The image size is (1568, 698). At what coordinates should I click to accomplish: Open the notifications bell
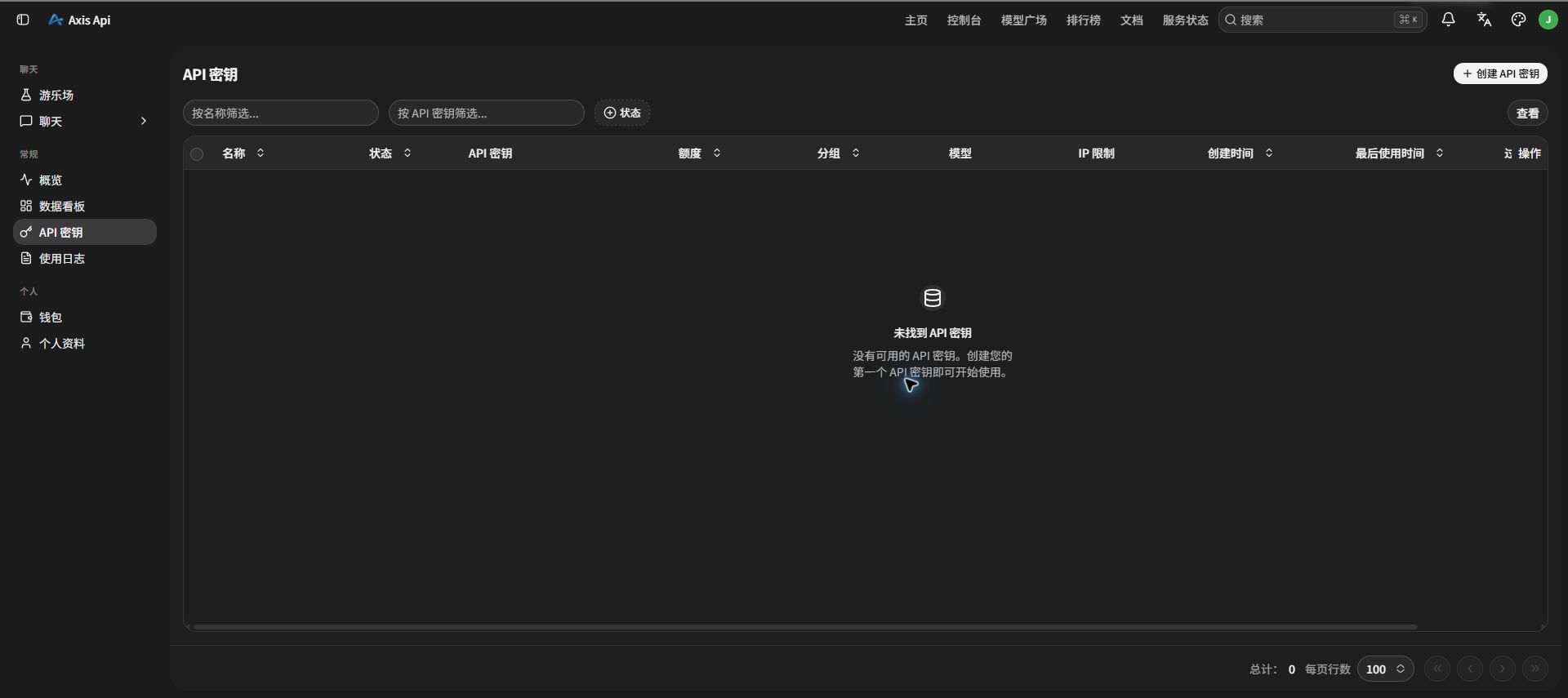click(x=1448, y=20)
